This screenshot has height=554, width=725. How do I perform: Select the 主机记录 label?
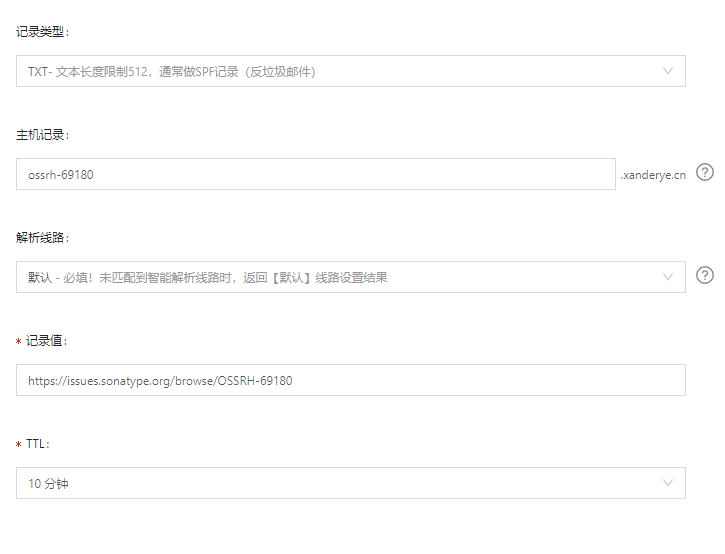pos(42,135)
